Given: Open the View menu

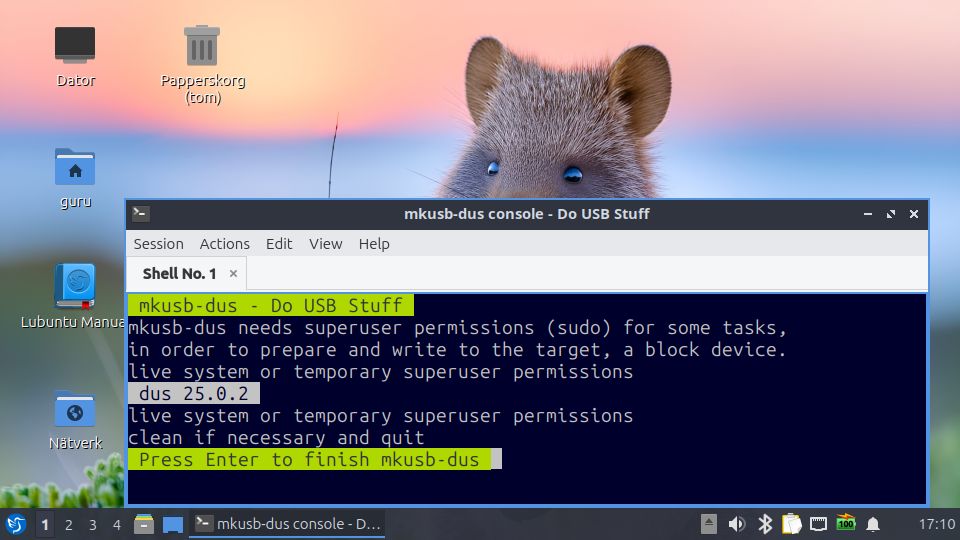Looking at the screenshot, I should [325, 244].
